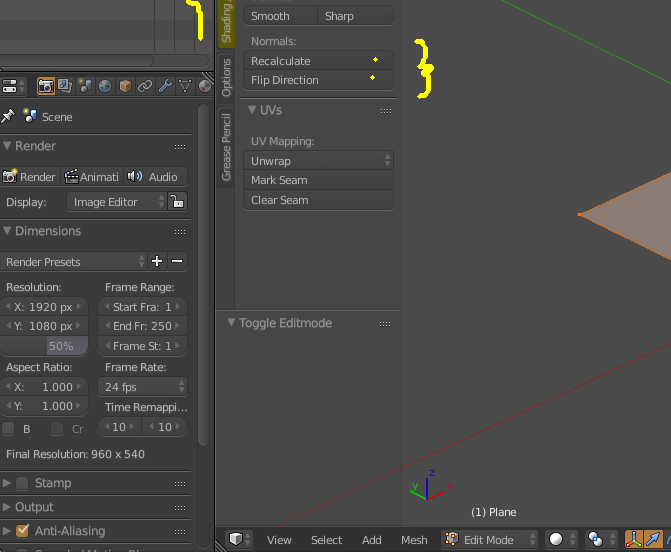Click the Edit Mode icon in the header
Viewport: 671px width, 552px height.
point(451,539)
